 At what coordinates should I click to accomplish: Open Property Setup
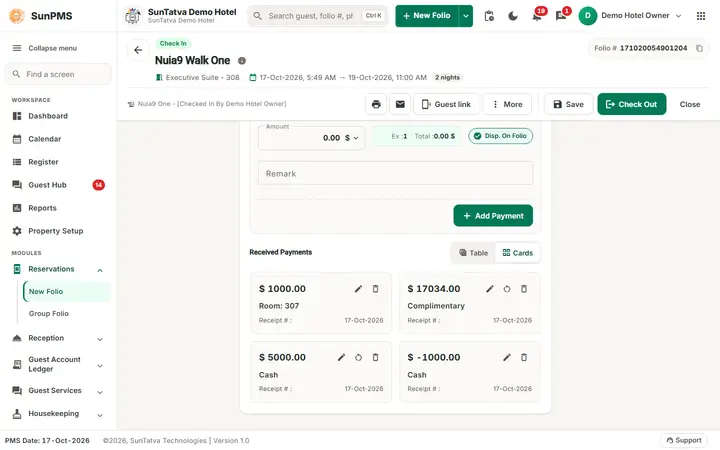pyautogui.click(x=56, y=231)
